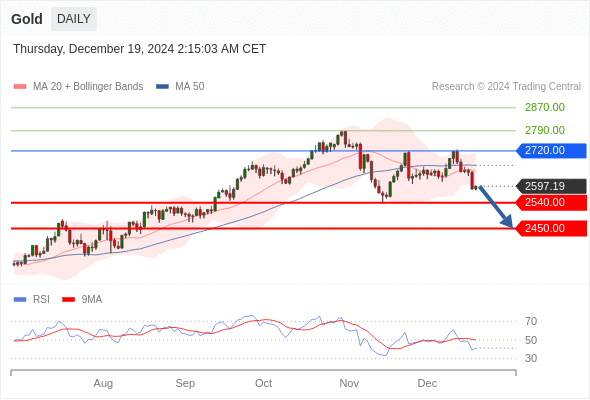Screen dimensions: 590x400
Task: Click the blue MA 50 legend swatch
Action: click(162, 87)
